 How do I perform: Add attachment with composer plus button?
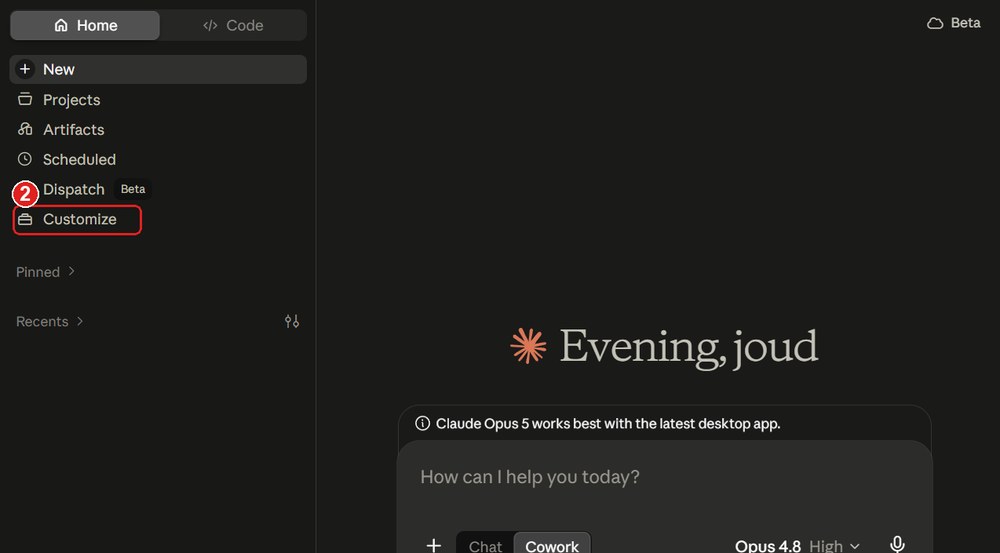click(434, 545)
